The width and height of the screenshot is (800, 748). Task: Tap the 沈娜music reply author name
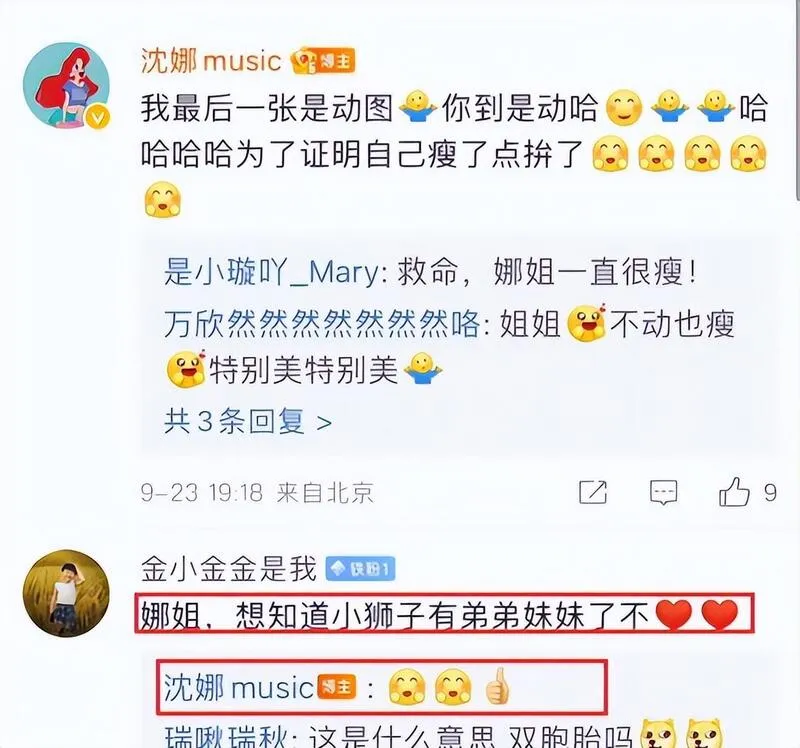coord(238,687)
